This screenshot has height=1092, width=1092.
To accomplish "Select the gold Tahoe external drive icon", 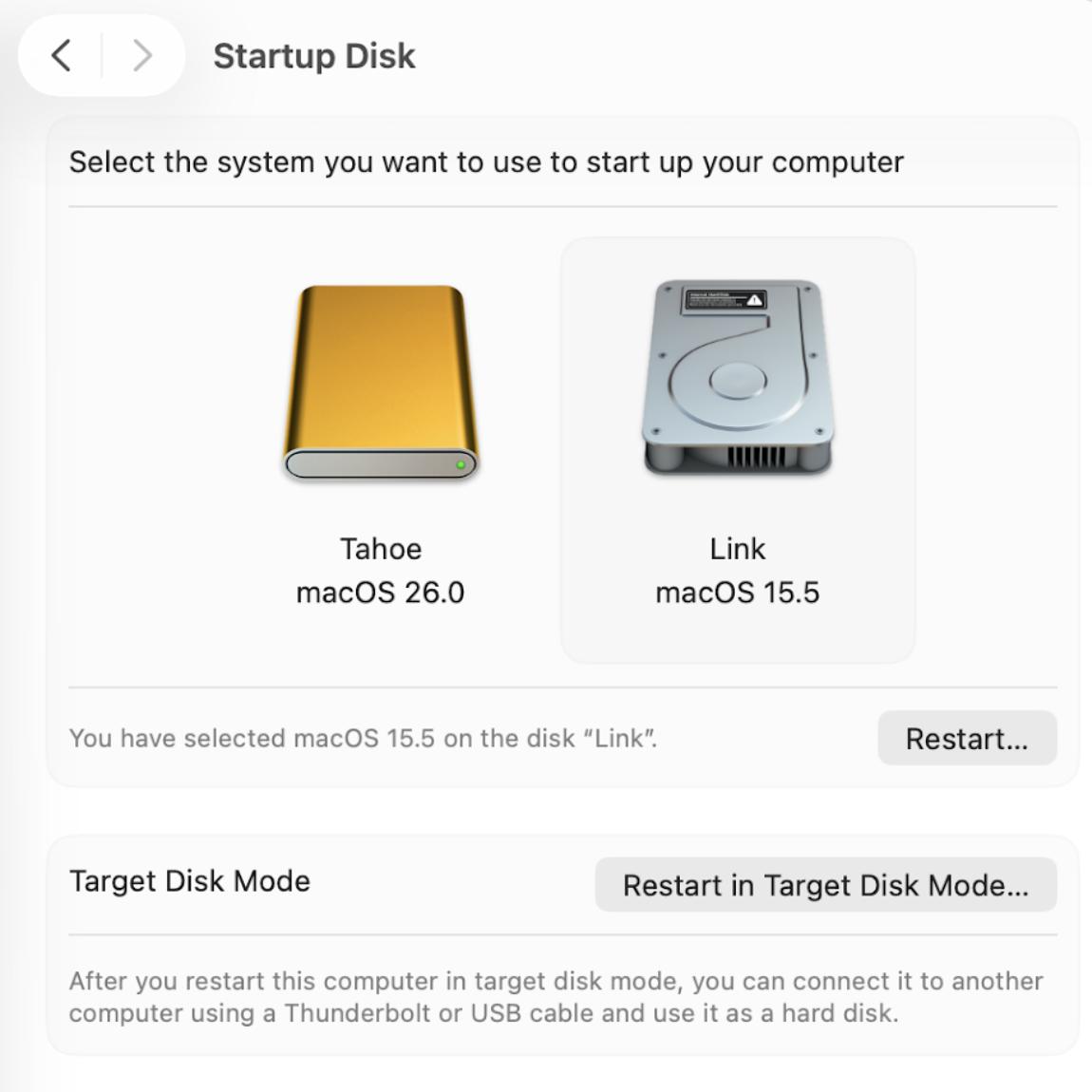I will (380, 382).
